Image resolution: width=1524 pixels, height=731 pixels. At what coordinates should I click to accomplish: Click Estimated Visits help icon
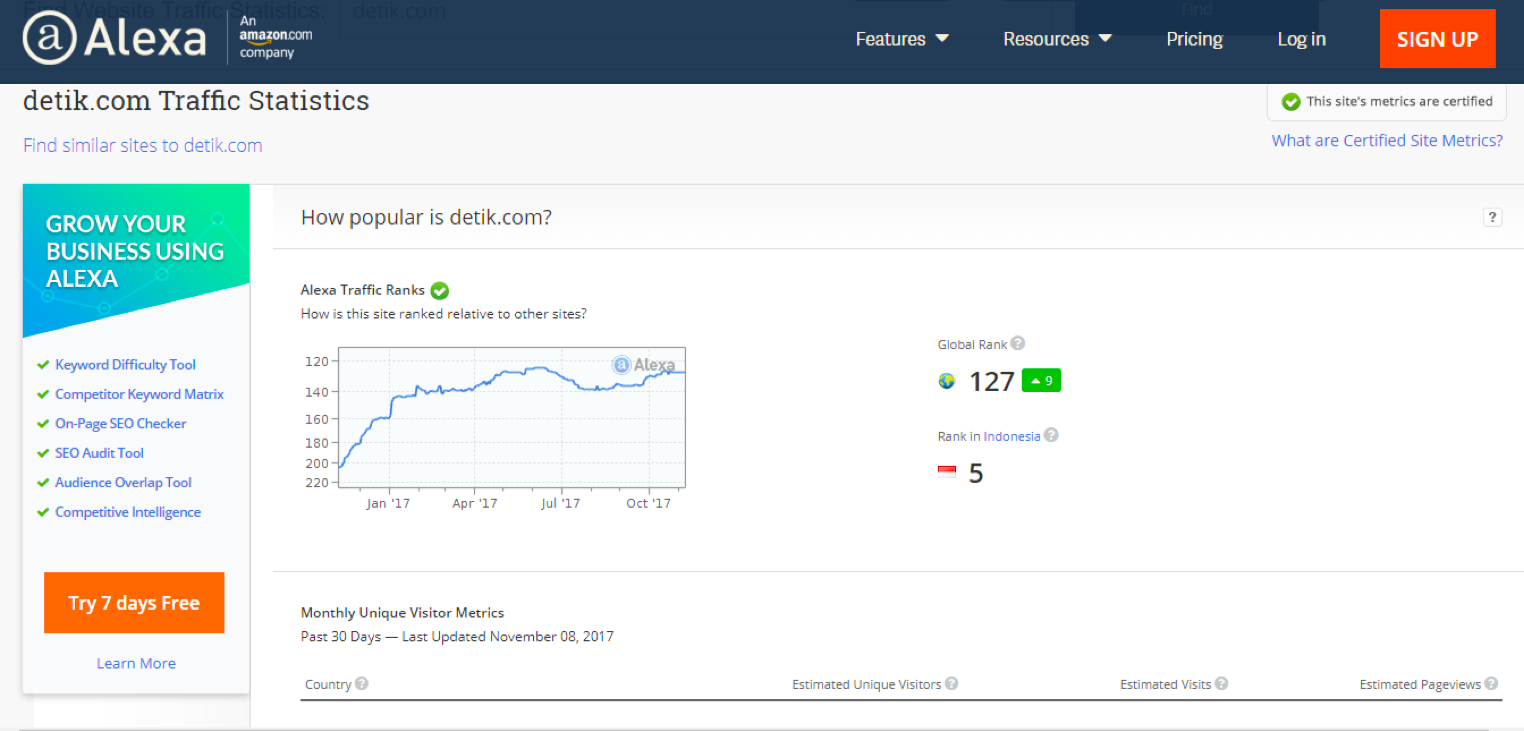coord(1222,684)
